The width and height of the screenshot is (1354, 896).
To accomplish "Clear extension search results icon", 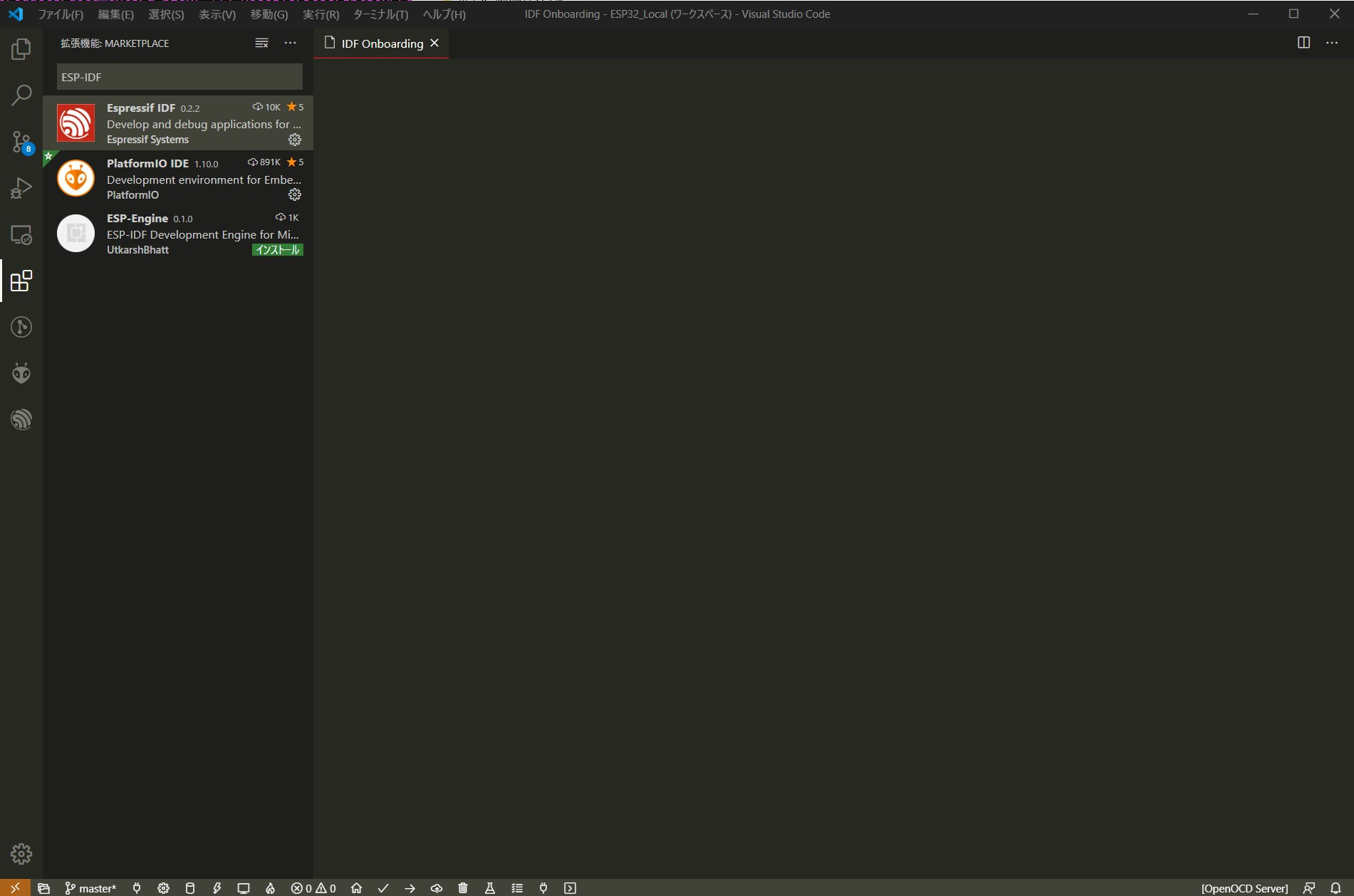I will [261, 43].
